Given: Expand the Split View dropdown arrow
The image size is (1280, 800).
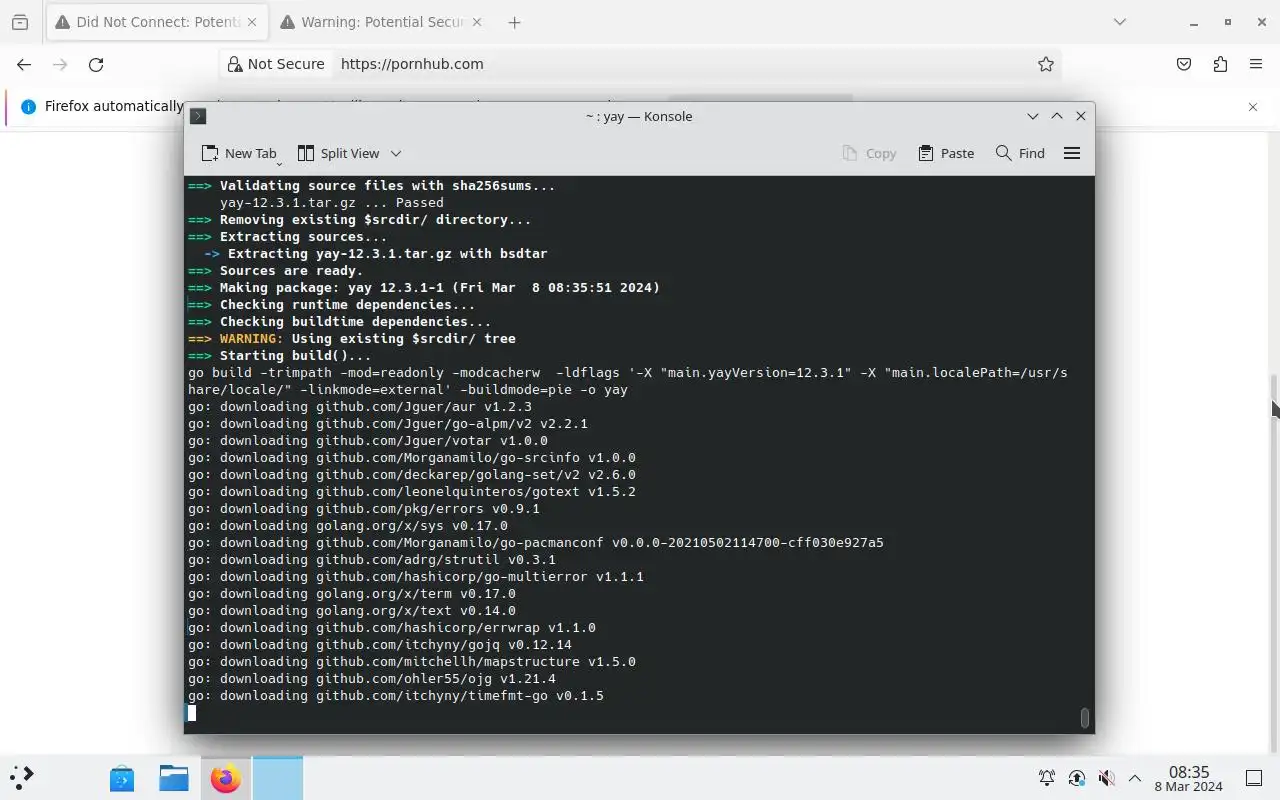Looking at the screenshot, I should (396, 153).
